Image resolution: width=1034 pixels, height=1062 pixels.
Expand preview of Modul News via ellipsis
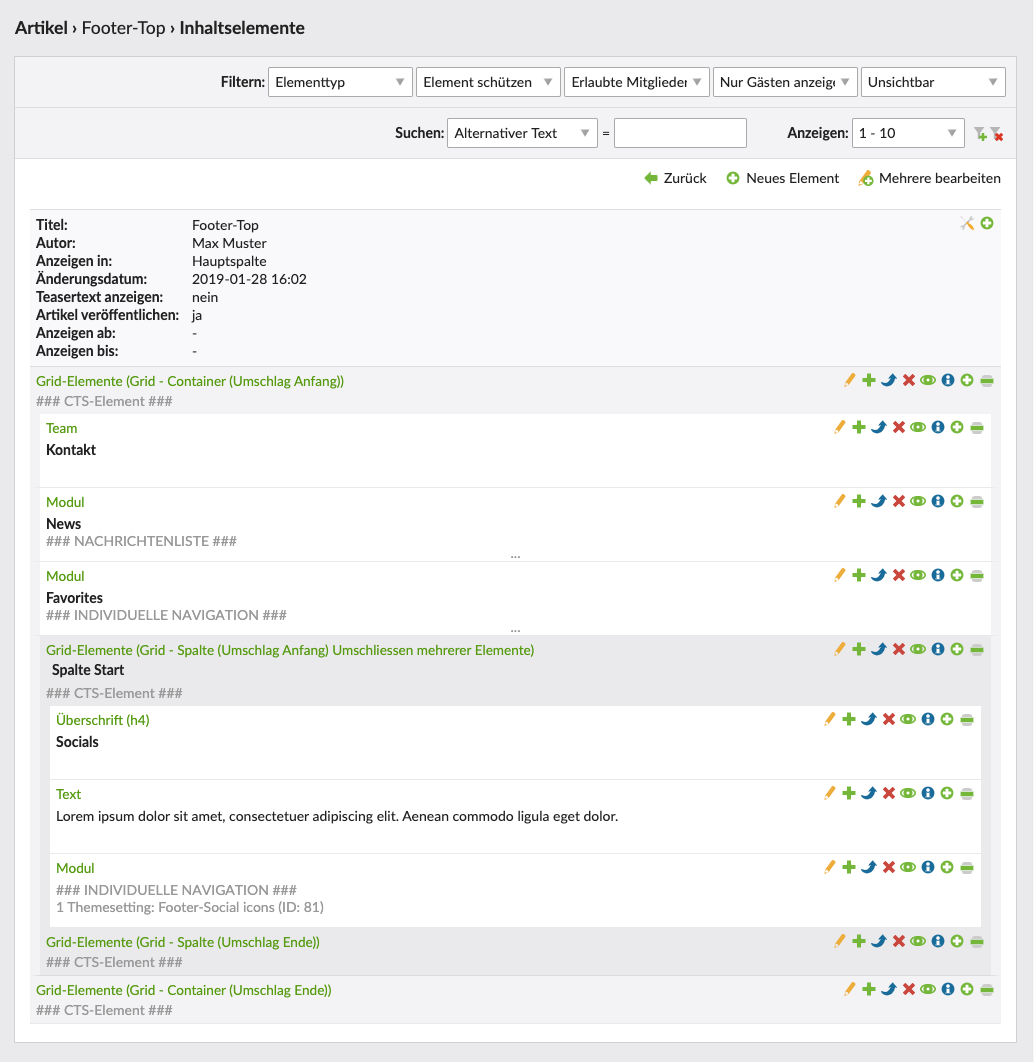coord(515,556)
